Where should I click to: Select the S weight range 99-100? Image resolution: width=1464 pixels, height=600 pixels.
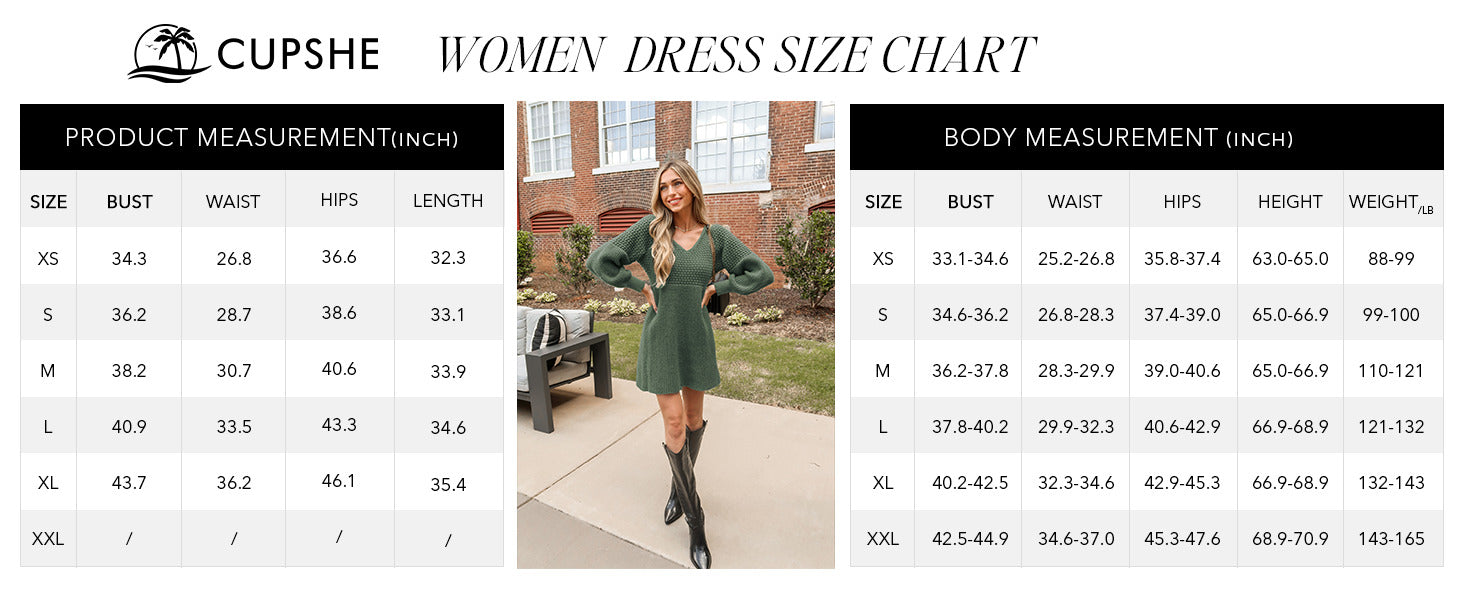pos(1391,315)
